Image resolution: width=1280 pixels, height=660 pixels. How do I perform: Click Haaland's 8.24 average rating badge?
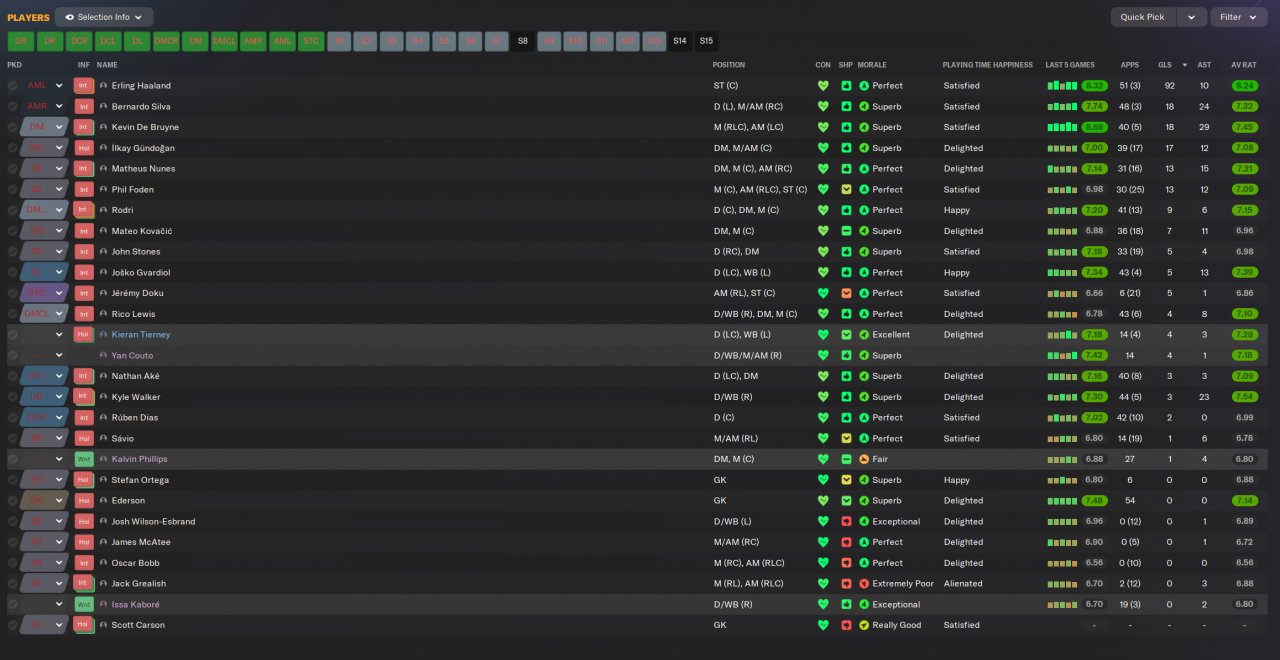[1245, 86]
